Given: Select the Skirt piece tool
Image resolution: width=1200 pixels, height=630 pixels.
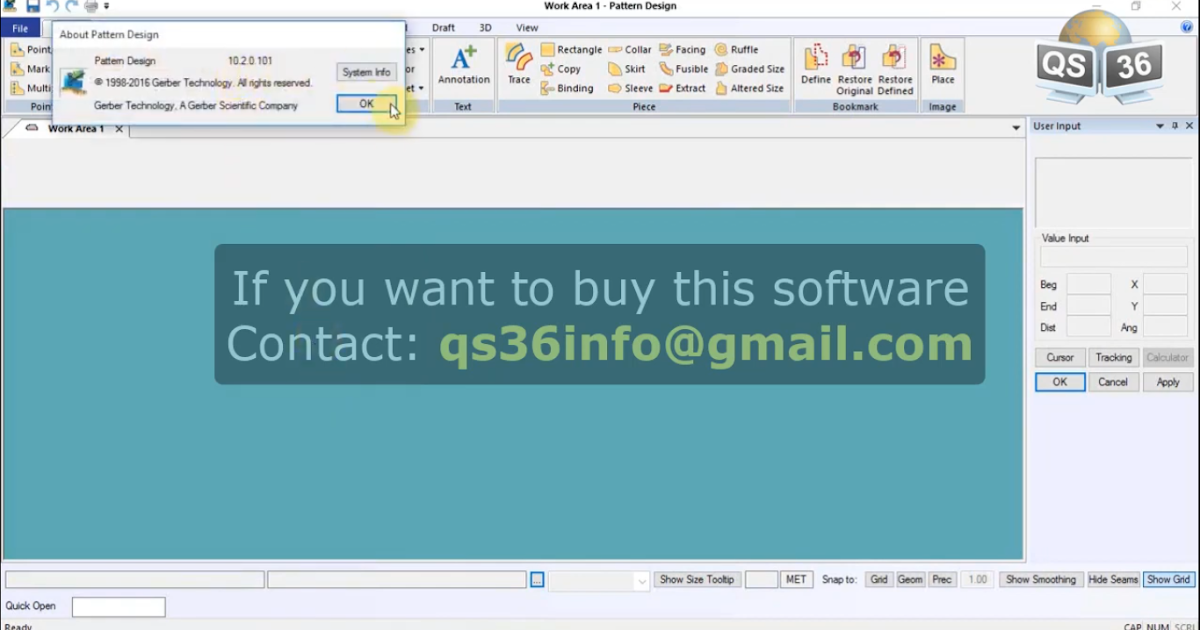Looking at the screenshot, I should (627, 69).
